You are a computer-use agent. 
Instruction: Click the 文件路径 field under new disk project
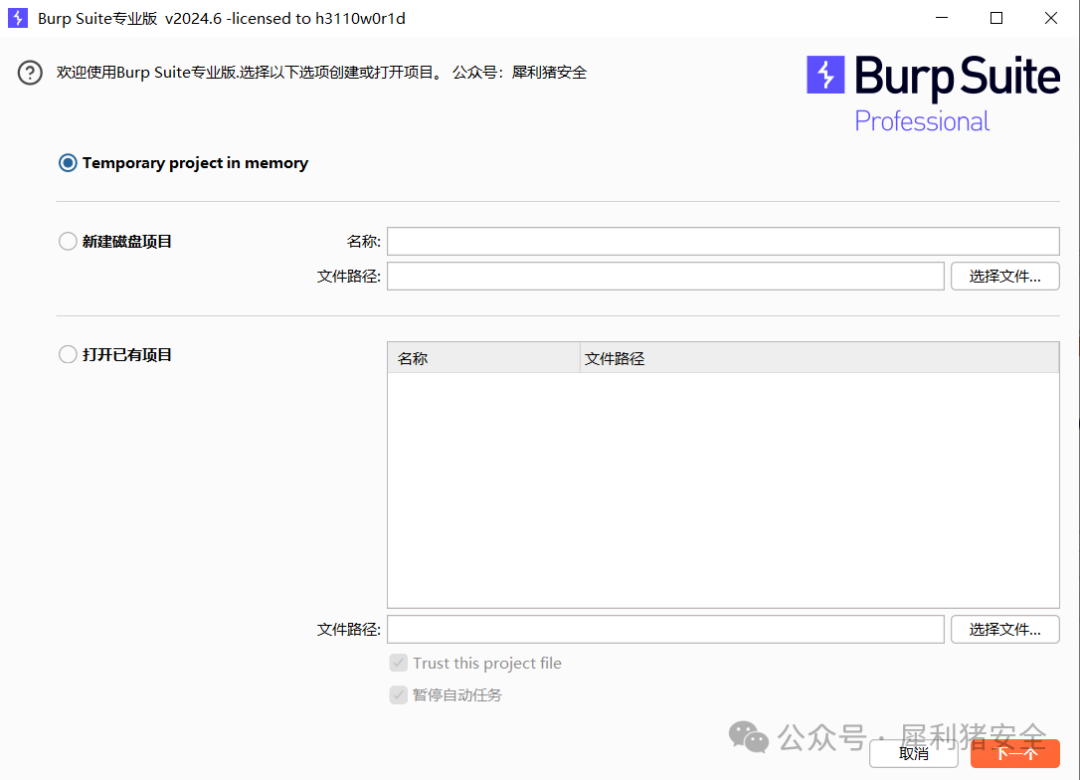(665, 276)
